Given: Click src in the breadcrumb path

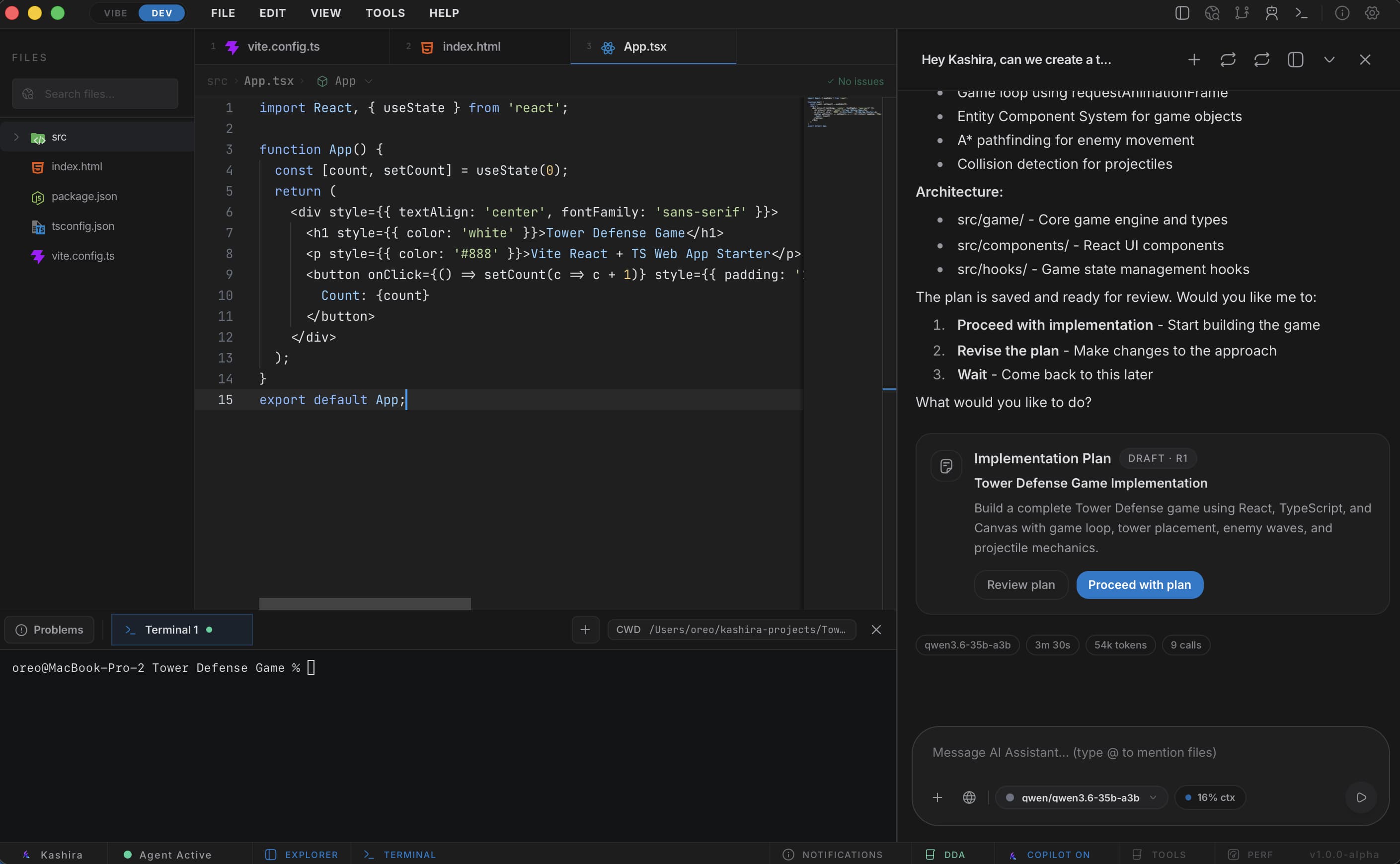Looking at the screenshot, I should [x=217, y=81].
